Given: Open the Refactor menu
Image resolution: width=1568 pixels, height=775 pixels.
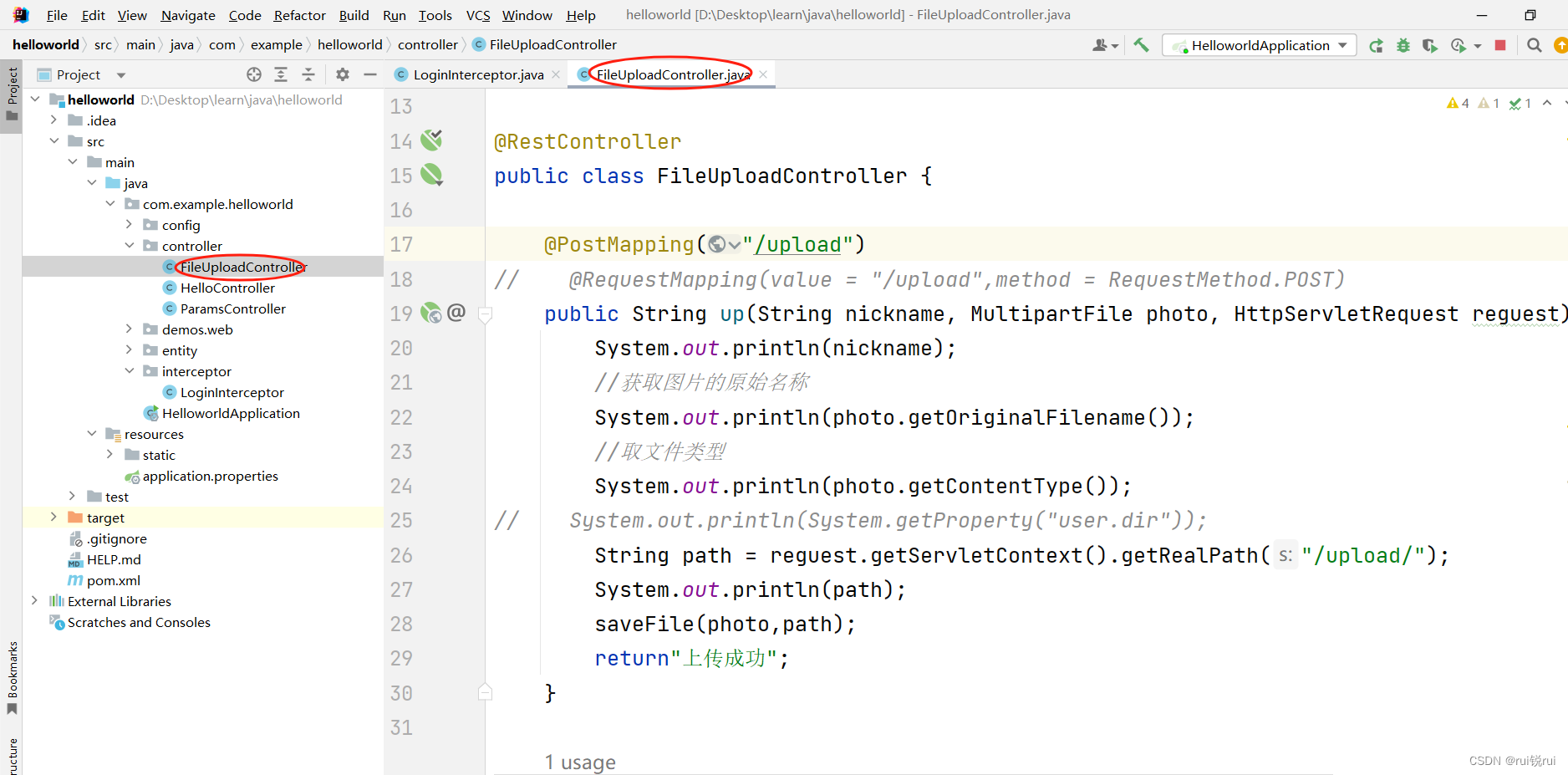Looking at the screenshot, I should click(x=298, y=14).
